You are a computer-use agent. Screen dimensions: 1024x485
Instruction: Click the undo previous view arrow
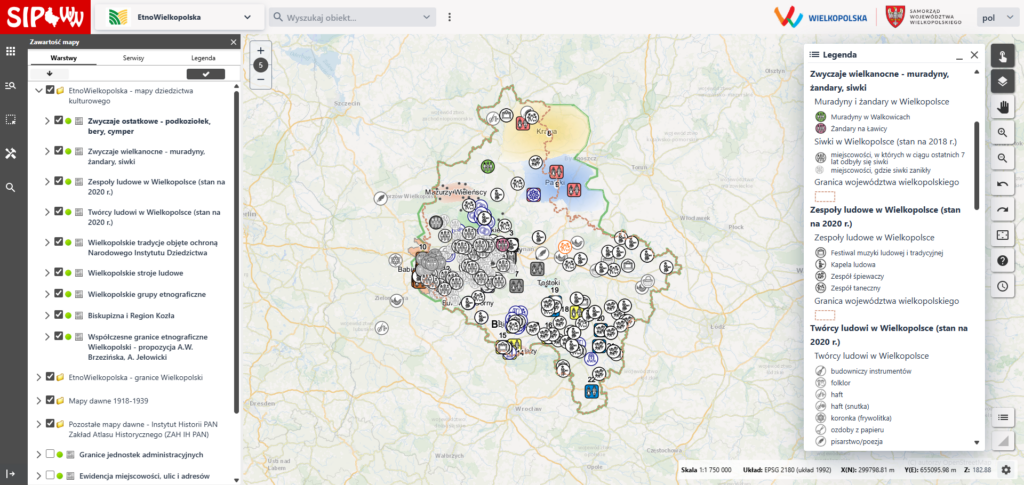pyautogui.click(x=1003, y=184)
